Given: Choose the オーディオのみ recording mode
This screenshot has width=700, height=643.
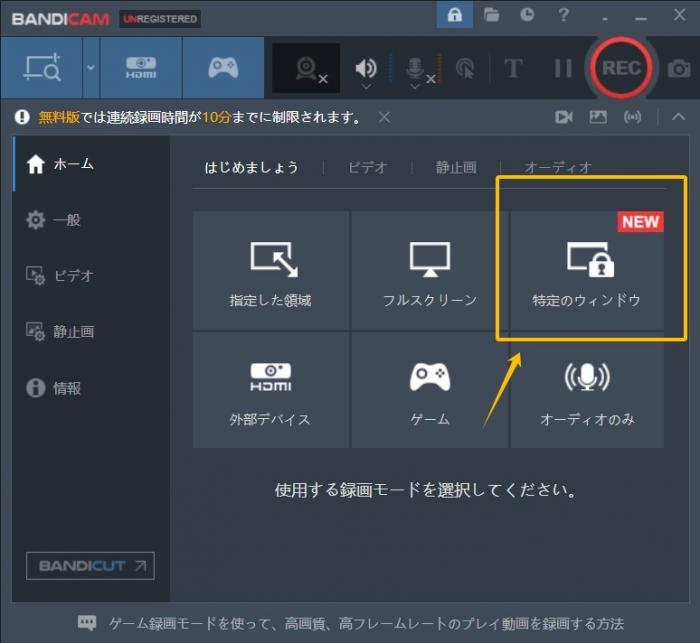Looking at the screenshot, I should pos(587,390).
